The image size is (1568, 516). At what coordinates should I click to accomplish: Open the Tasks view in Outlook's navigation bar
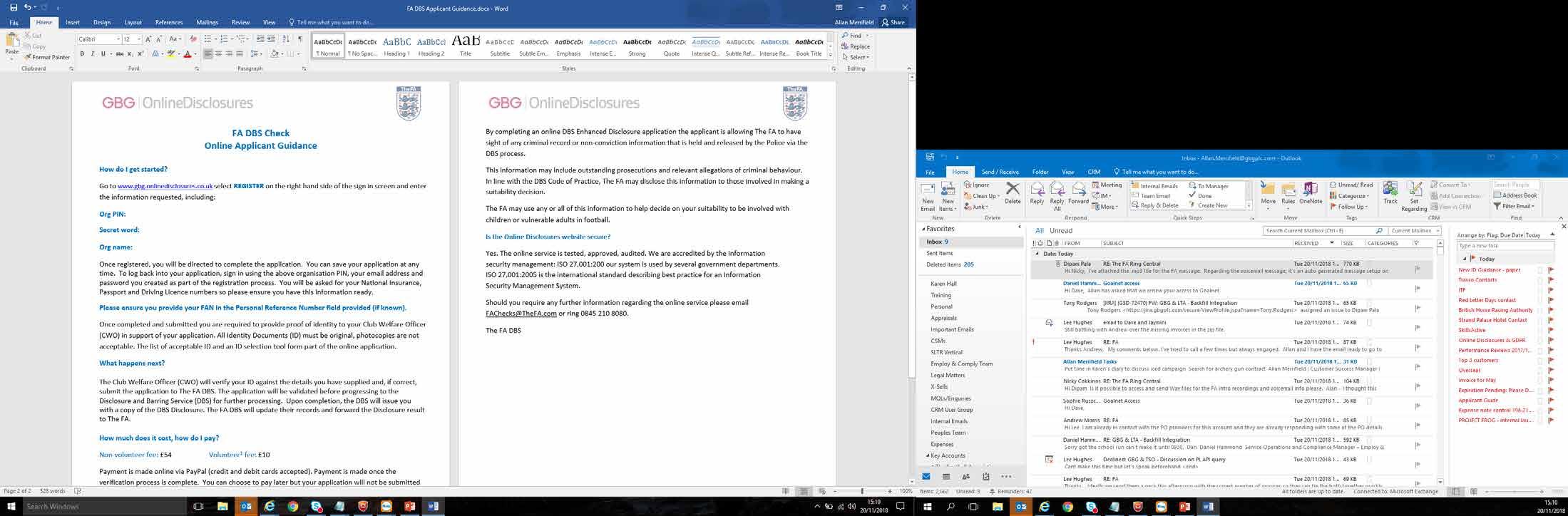click(x=986, y=477)
